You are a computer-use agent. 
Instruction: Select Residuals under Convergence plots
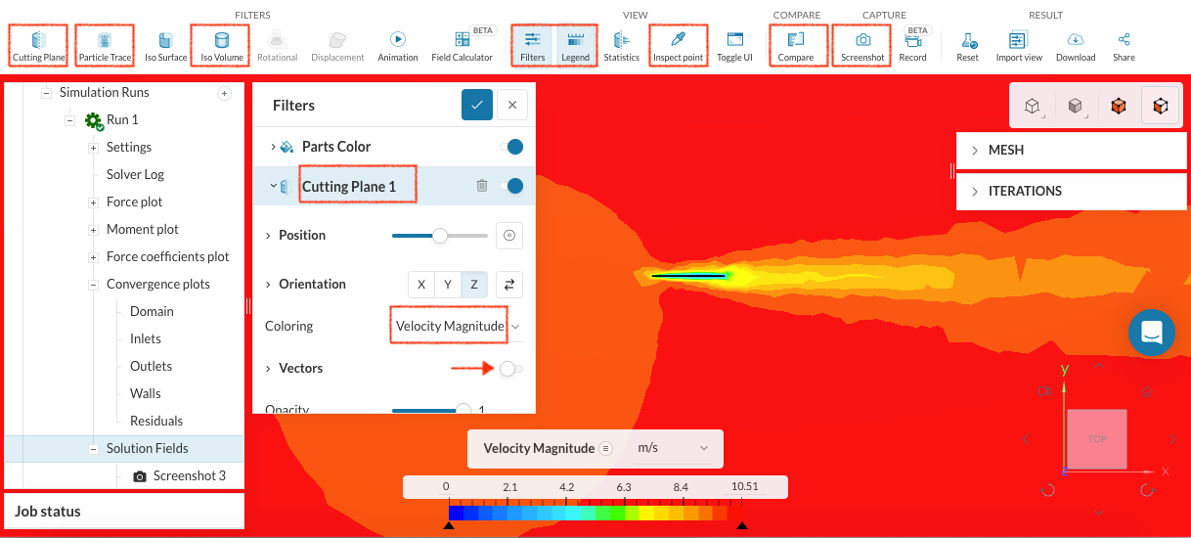click(157, 421)
